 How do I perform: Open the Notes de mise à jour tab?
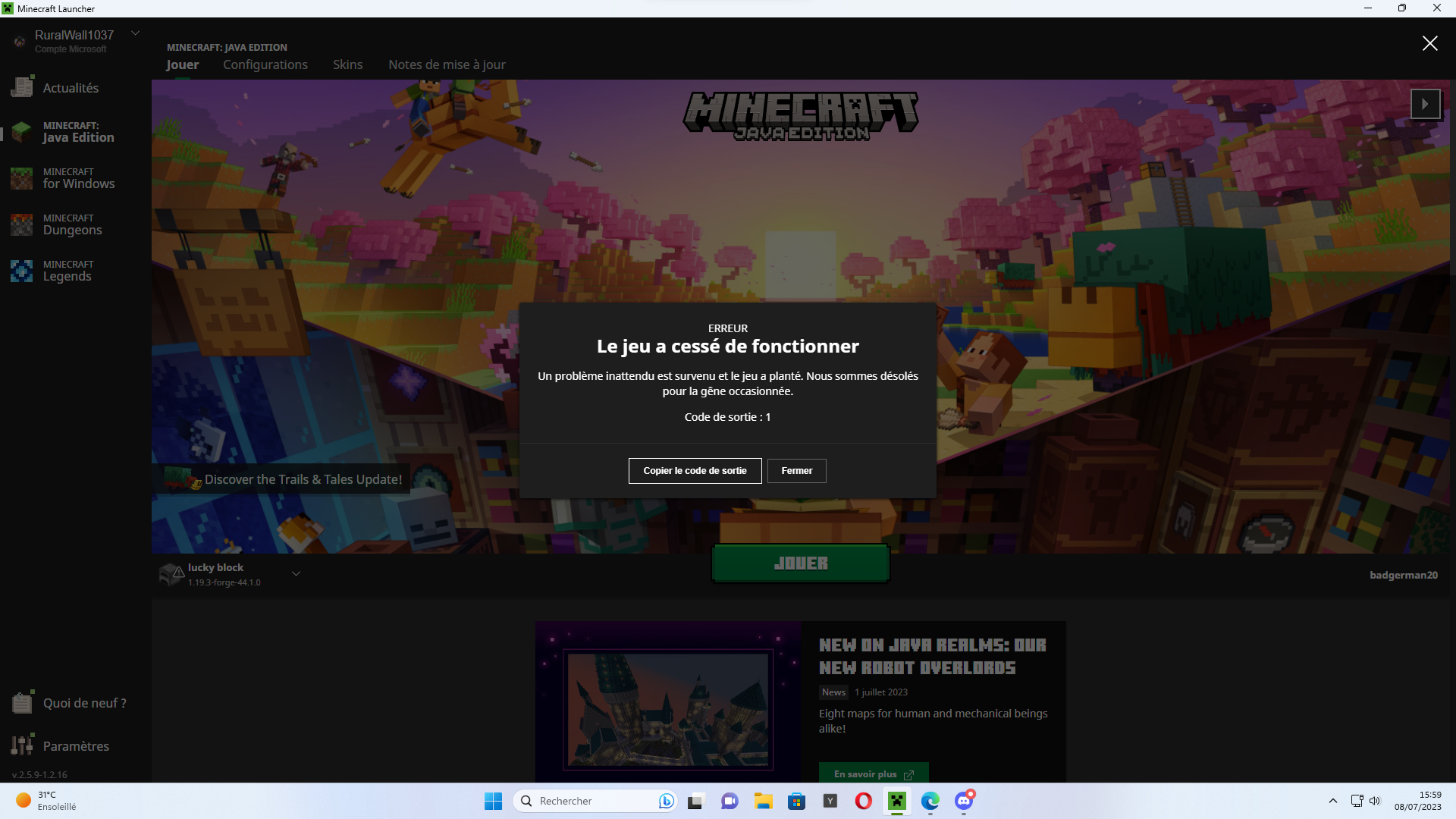coord(447,65)
